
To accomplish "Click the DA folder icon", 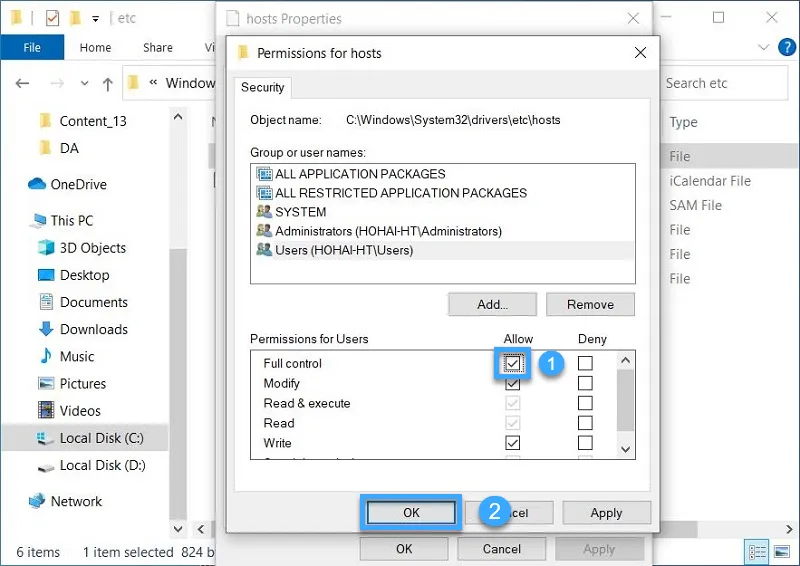I will [x=45, y=148].
